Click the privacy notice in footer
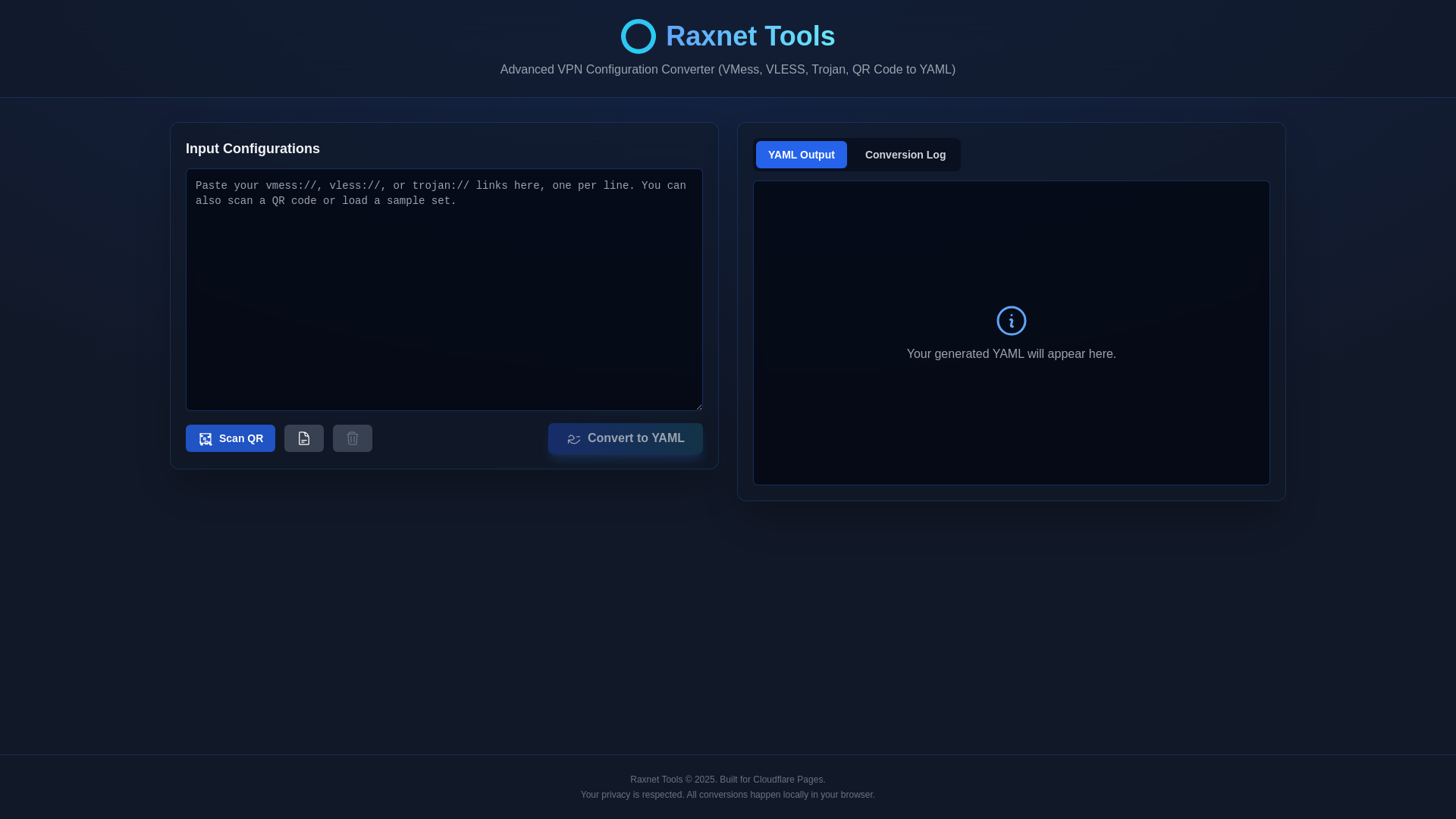 [x=728, y=795]
